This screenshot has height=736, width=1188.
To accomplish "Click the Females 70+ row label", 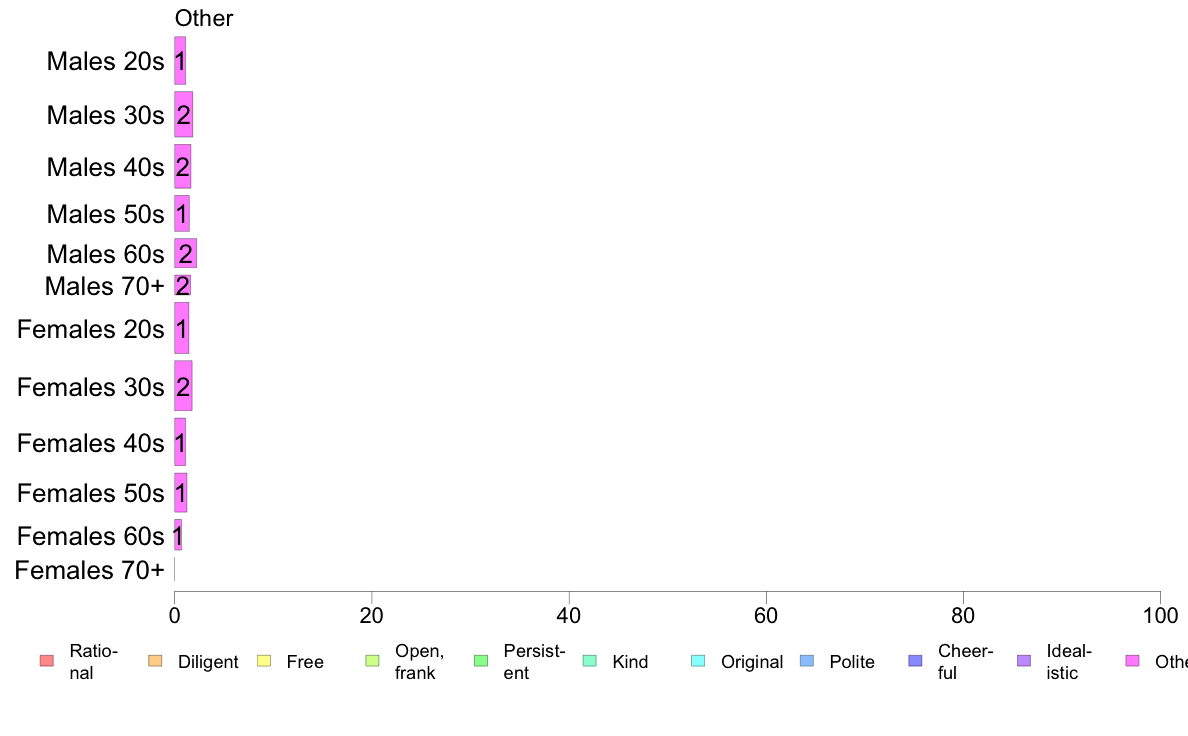I will [x=89, y=570].
